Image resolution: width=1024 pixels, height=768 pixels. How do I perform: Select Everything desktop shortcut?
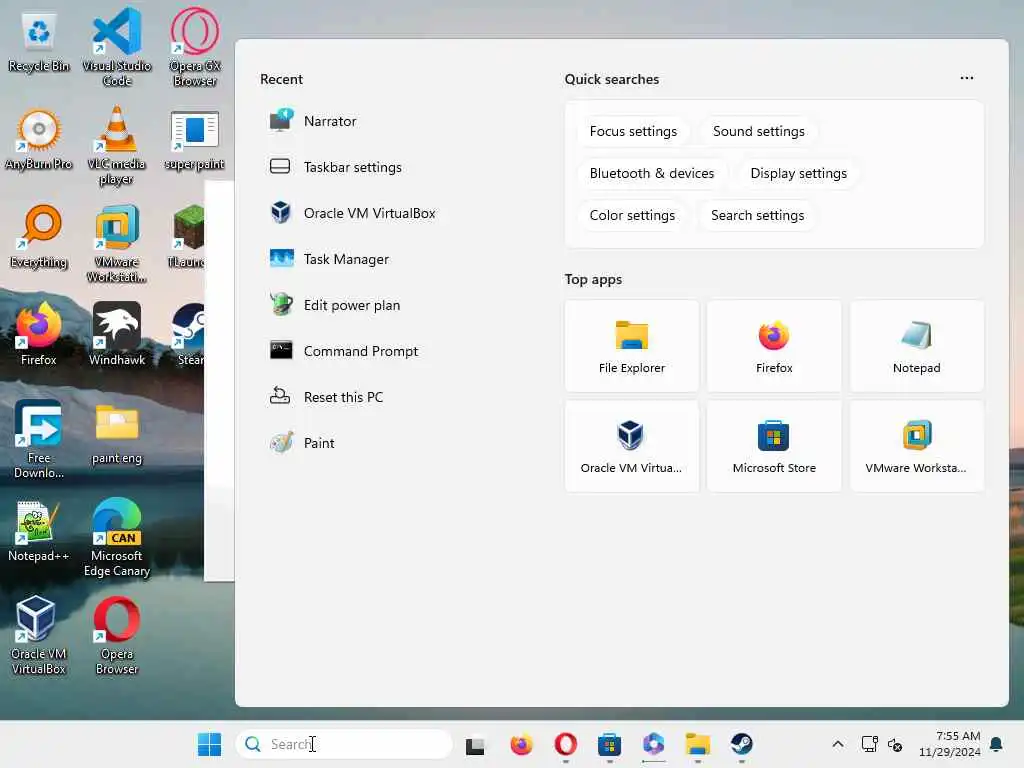[39, 238]
